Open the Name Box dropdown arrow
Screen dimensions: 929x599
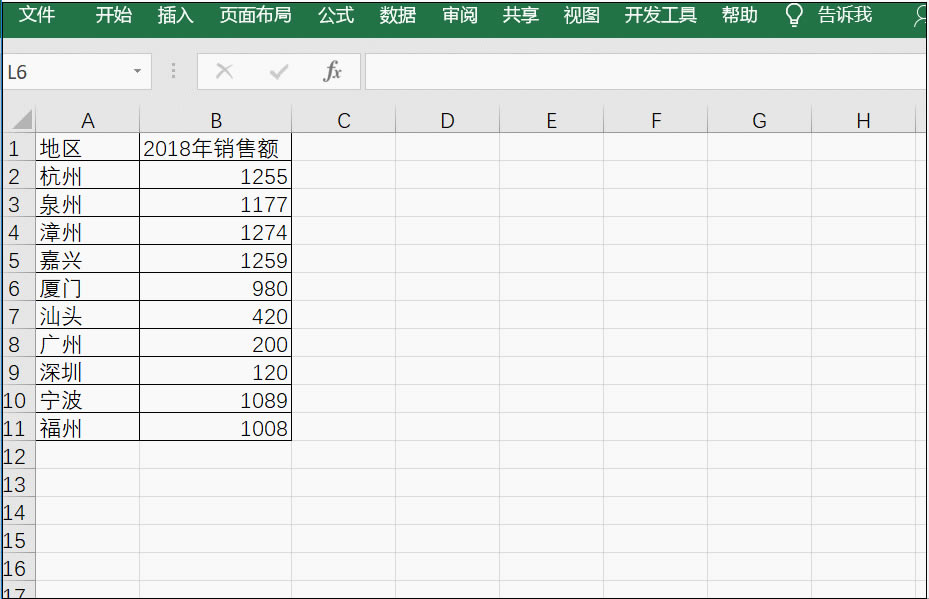pos(138,71)
